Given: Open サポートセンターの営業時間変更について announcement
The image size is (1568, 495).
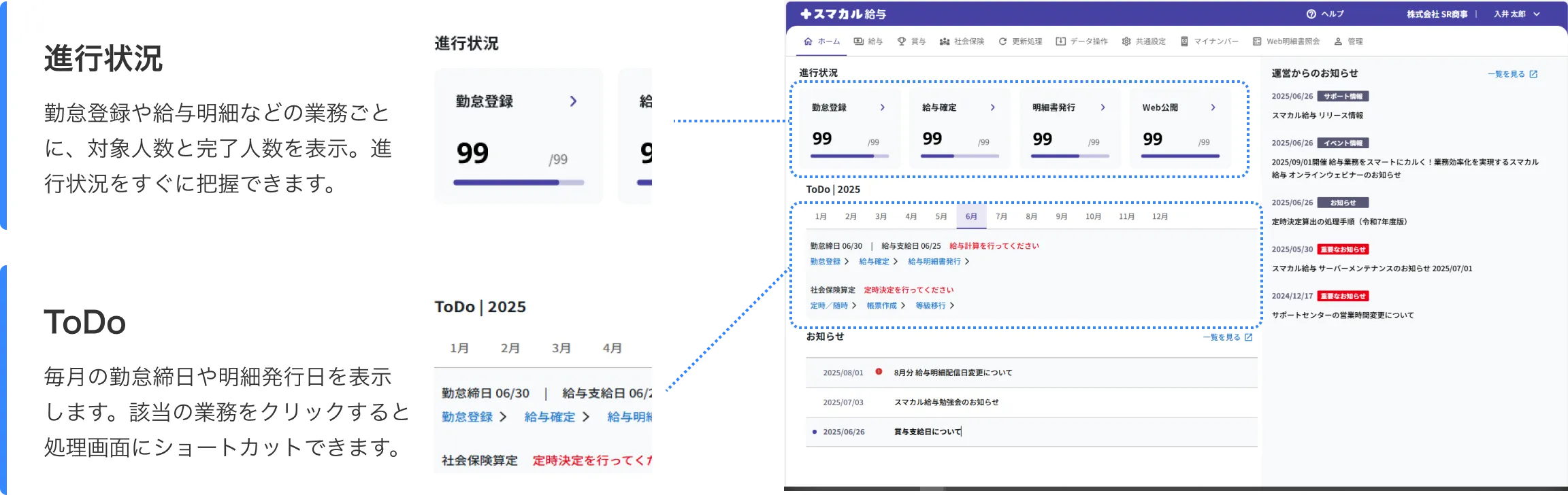Looking at the screenshot, I should tap(1343, 315).
